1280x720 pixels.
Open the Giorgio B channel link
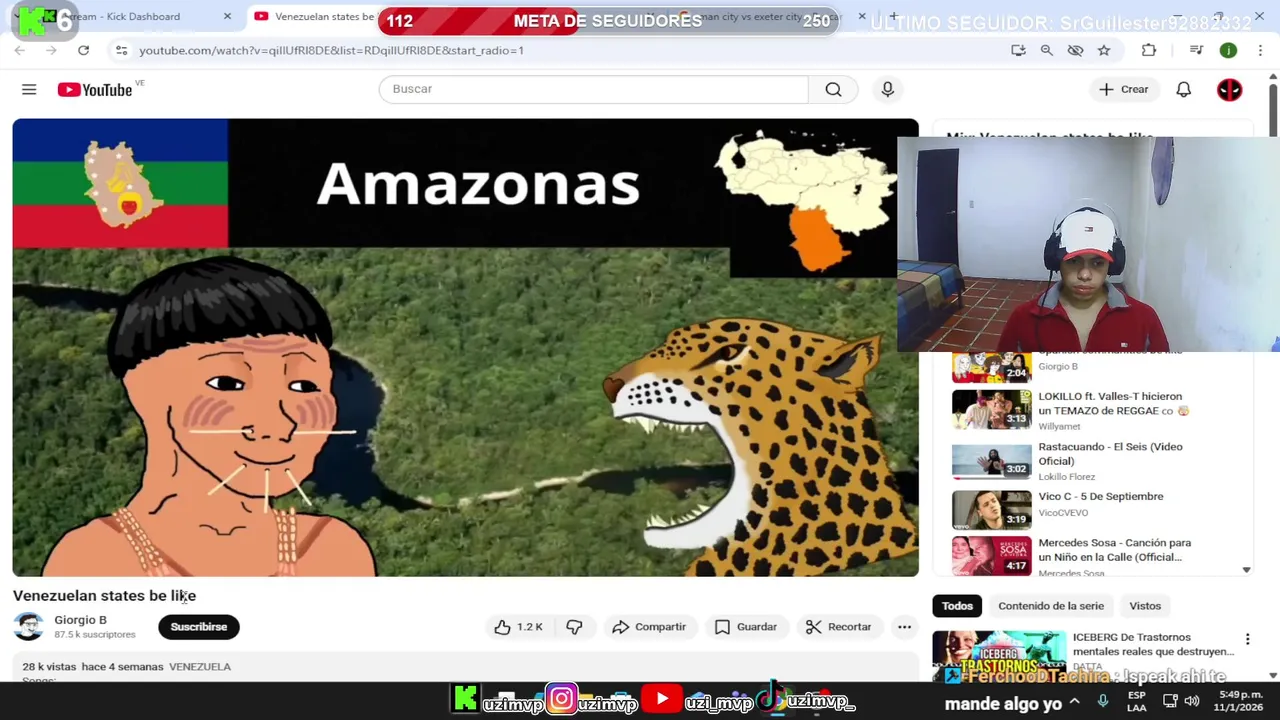coord(80,620)
